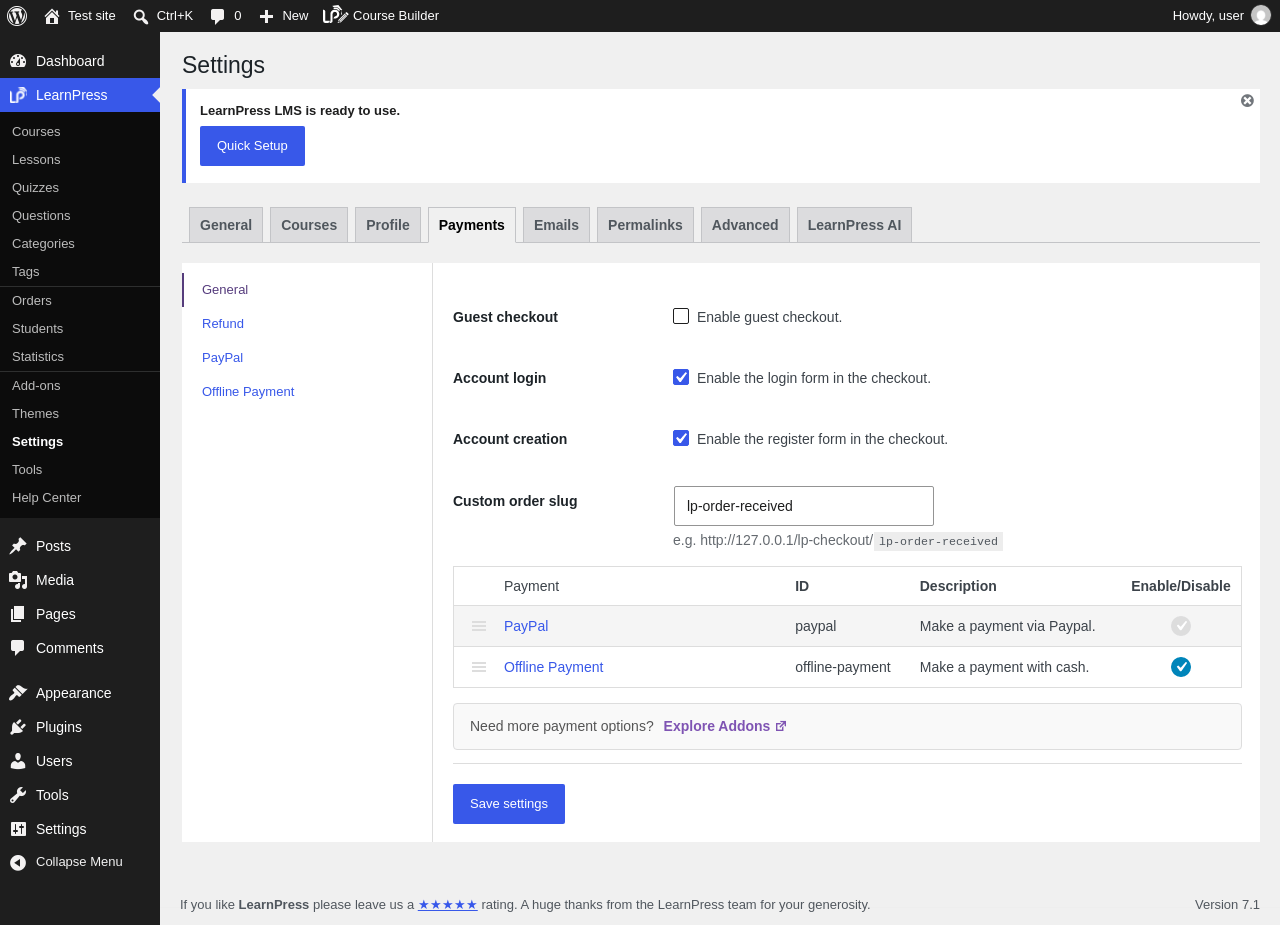The height and width of the screenshot is (925, 1280).
Task: Click the five-star rating link
Action: [x=448, y=904]
